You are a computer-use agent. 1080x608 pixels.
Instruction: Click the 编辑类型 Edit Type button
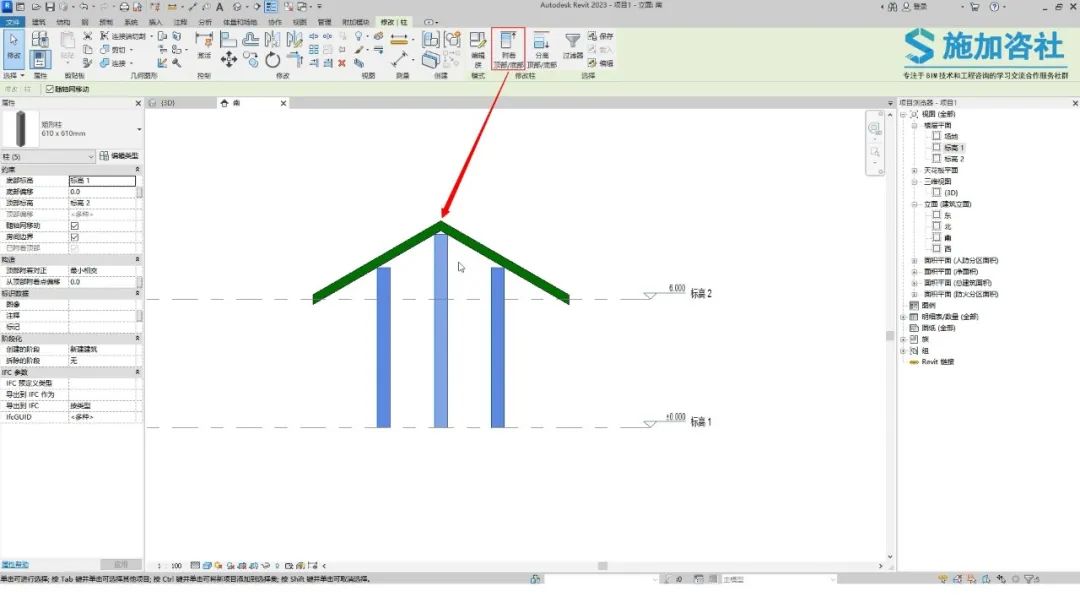click(119, 156)
